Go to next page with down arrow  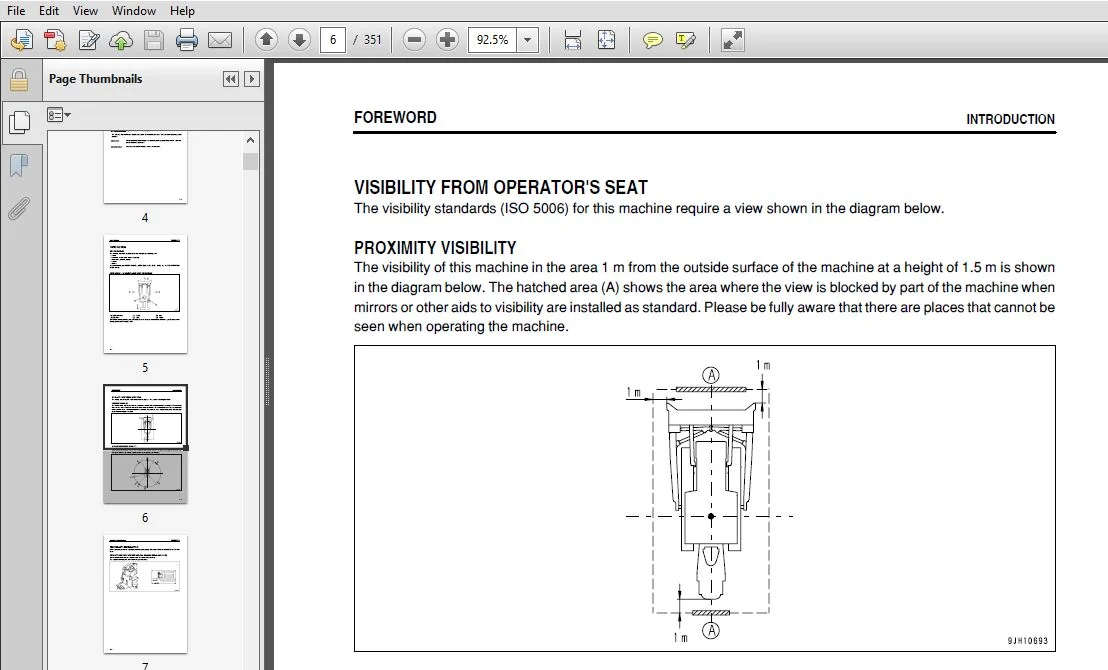pos(300,40)
